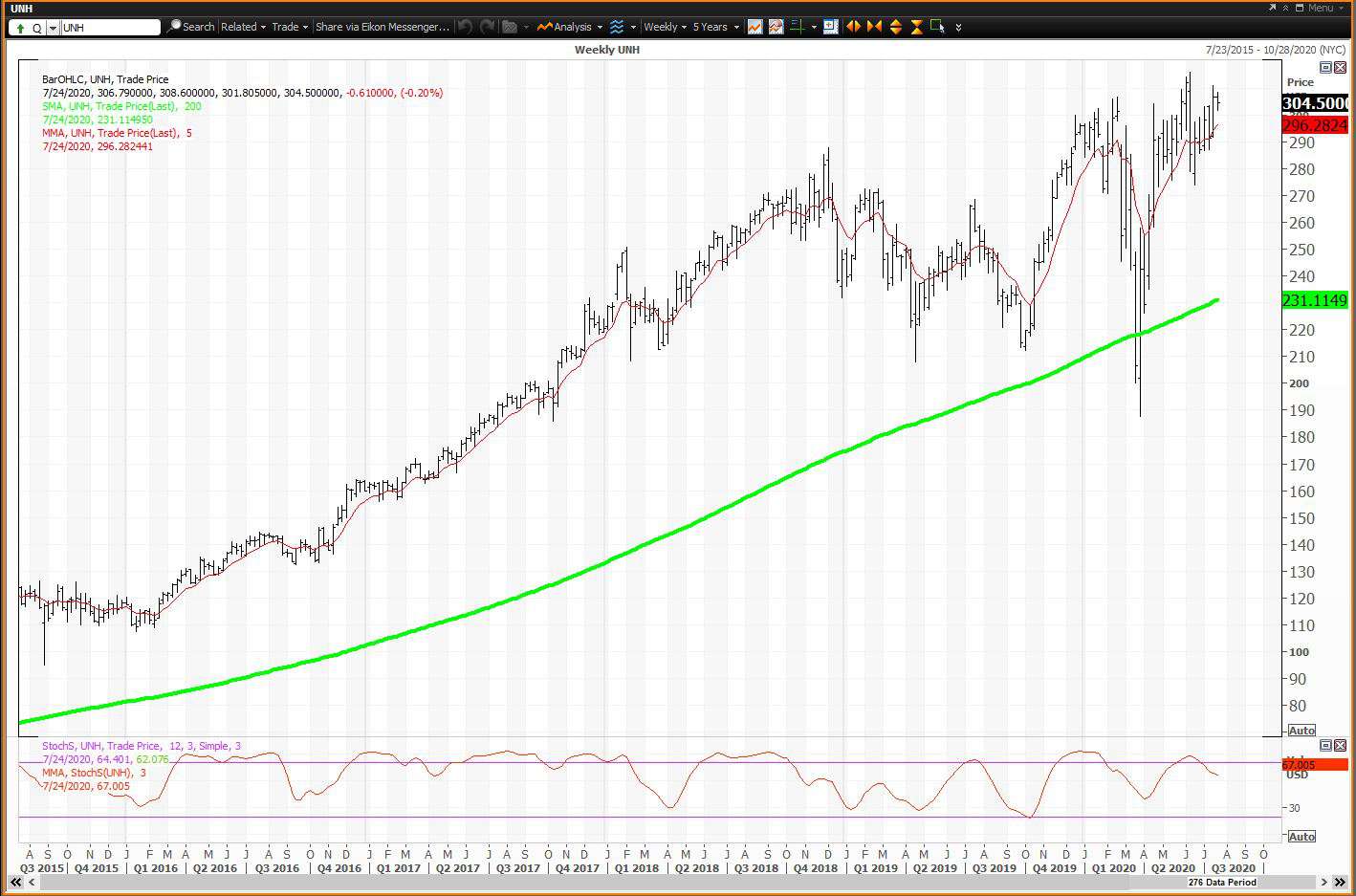Step the timeline right with the single arrow
Image resolution: width=1356 pixels, height=896 pixels.
[1325, 882]
